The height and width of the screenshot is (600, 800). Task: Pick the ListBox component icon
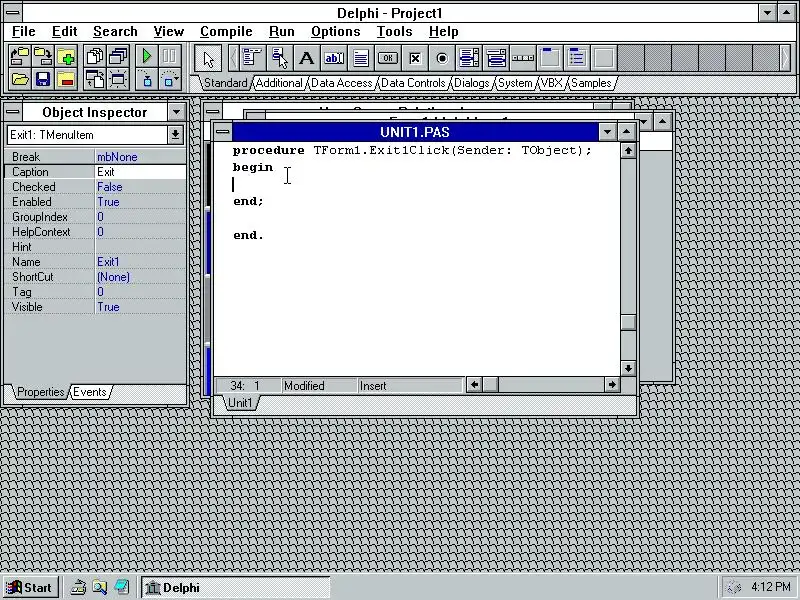[469, 58]
